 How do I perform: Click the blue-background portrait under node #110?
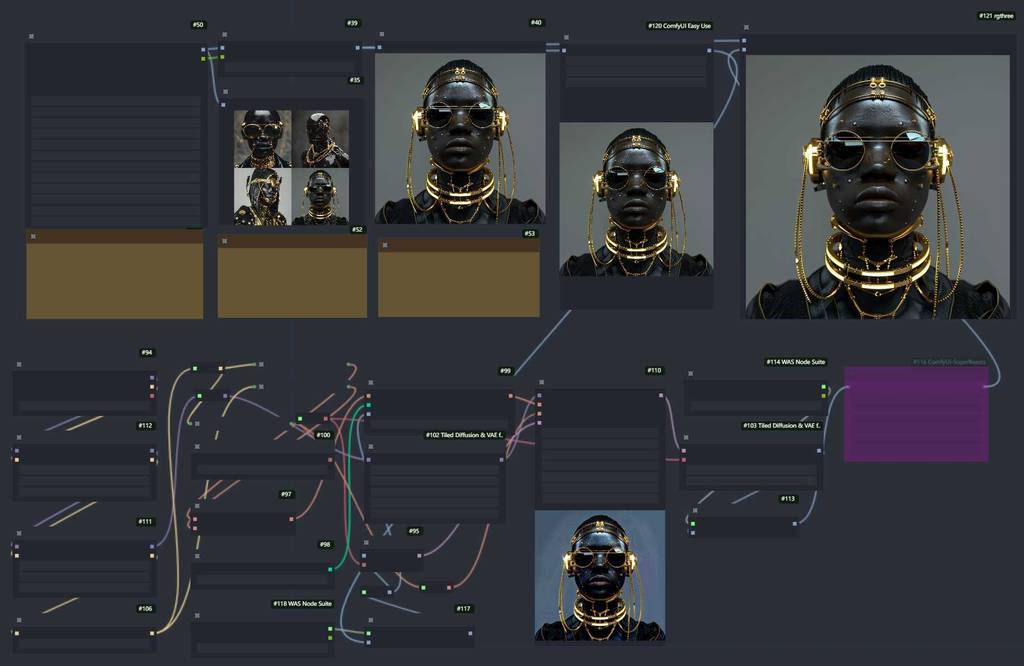coord(599,575)
